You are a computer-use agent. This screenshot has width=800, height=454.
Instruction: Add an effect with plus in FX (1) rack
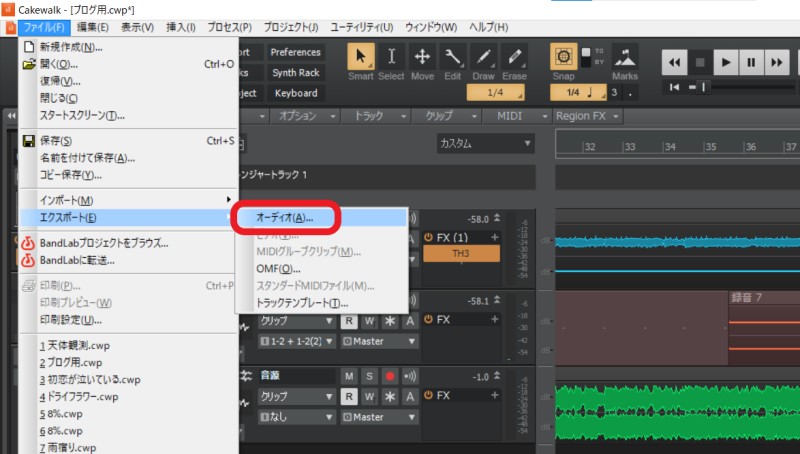coord(494,237)
